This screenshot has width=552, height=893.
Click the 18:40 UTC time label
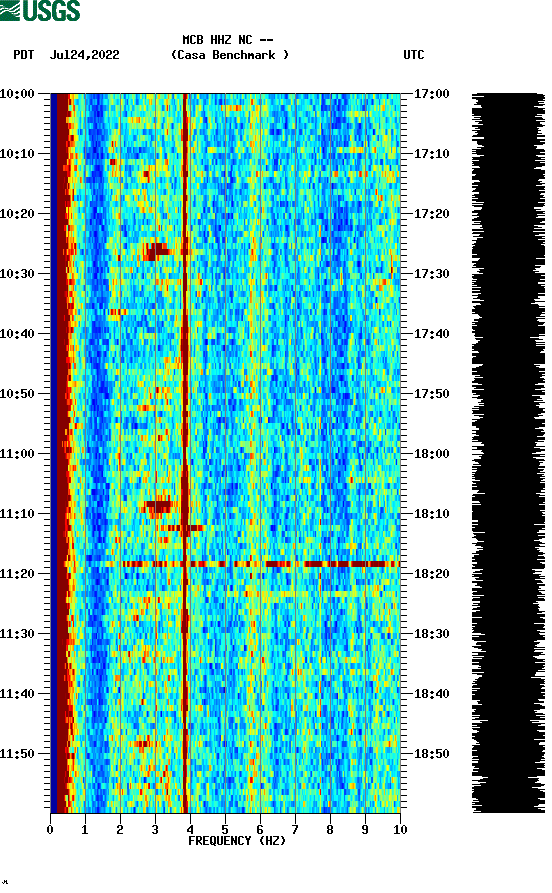click(x=431, y=693)
